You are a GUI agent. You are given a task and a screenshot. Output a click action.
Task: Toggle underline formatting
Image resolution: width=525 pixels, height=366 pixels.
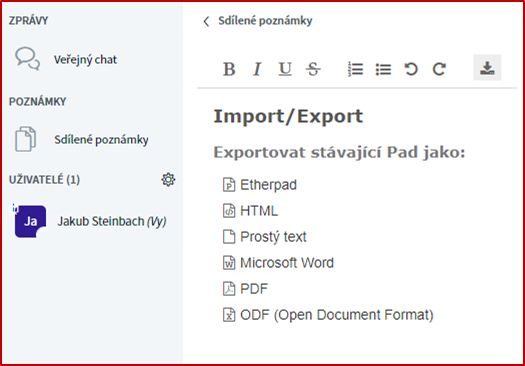pyautogui.click(x=285, y=69)
